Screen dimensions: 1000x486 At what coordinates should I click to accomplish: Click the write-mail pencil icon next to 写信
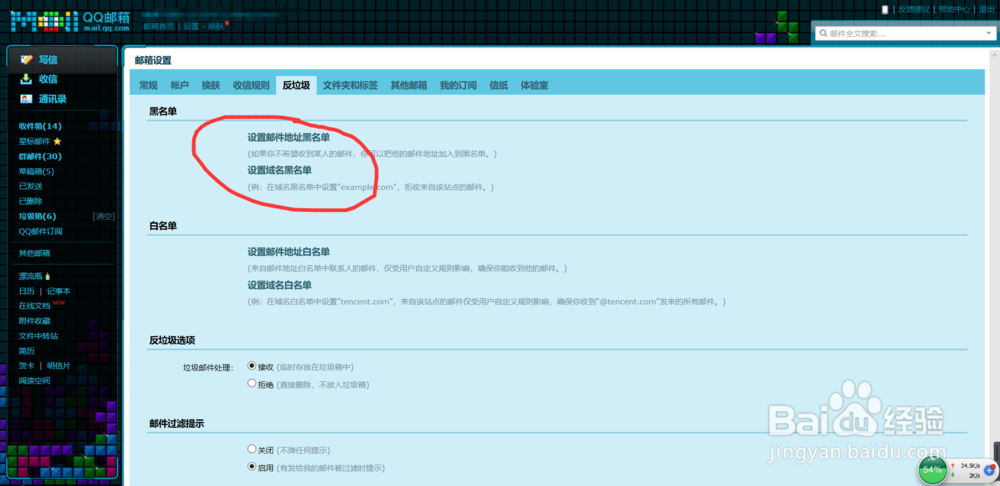pos(26,59)
